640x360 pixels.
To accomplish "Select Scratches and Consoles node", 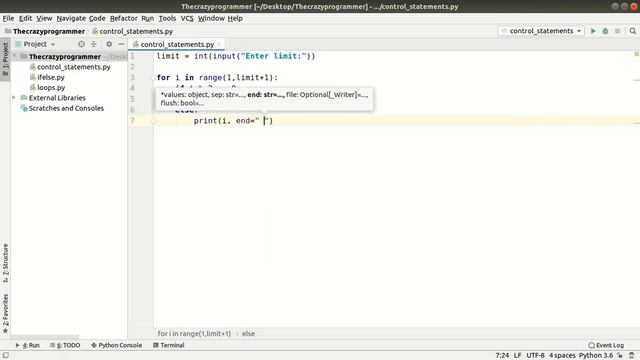I will coord(62,108).
